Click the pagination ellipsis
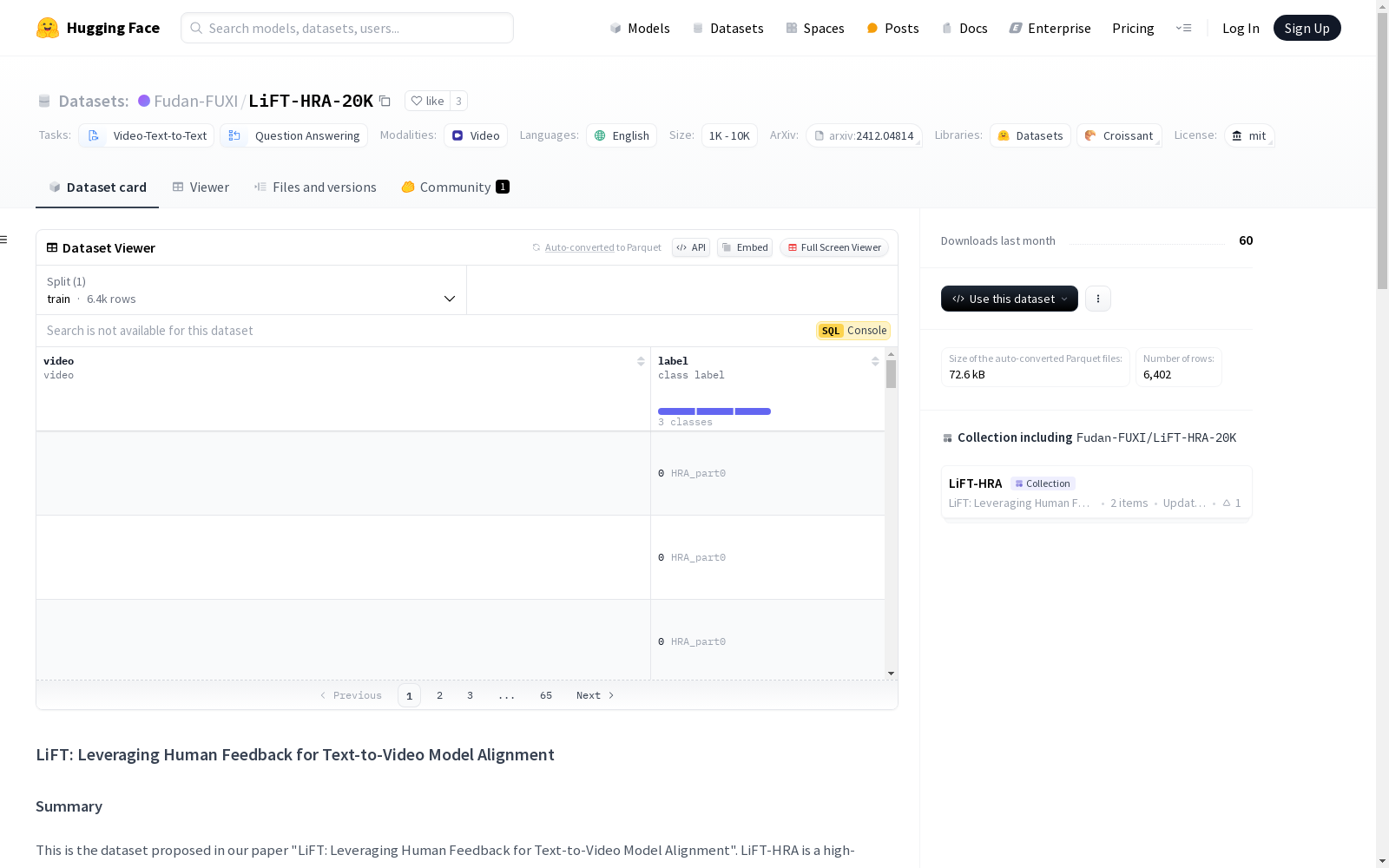1389x868 pixels. coord(507,695)
